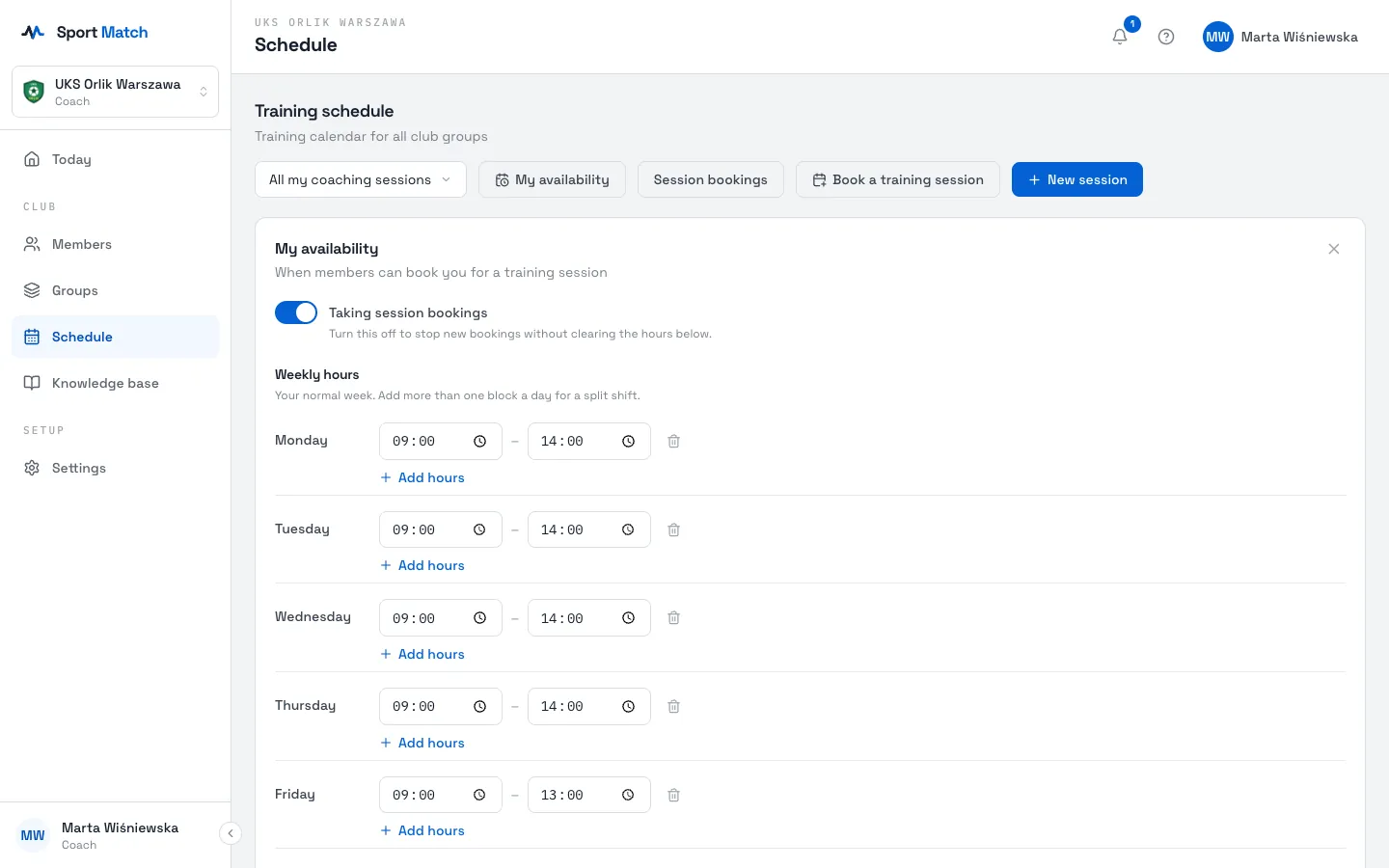1389x868 pixels.
Task: Open the UKS Orlik Warszawa club switcher
Action: click(x=116, y=92)
